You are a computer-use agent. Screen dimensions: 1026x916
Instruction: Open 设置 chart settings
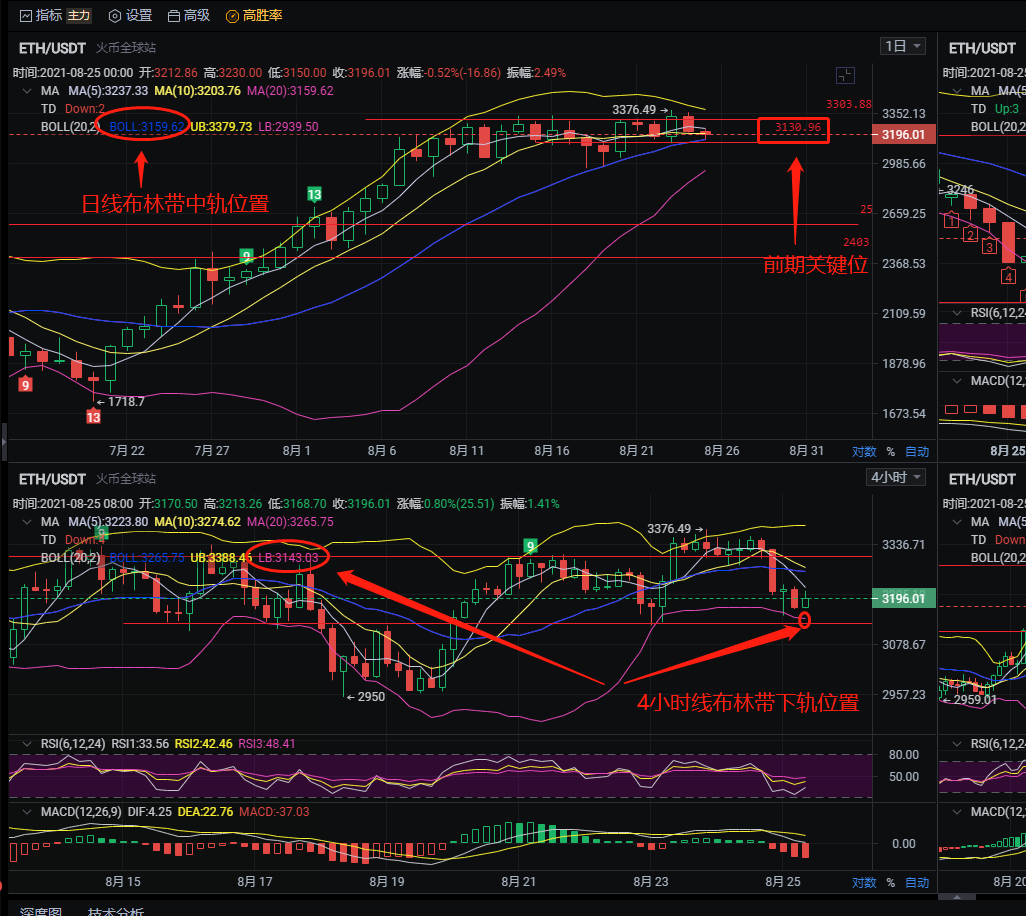pyautogui.click(x=130, y=15)
